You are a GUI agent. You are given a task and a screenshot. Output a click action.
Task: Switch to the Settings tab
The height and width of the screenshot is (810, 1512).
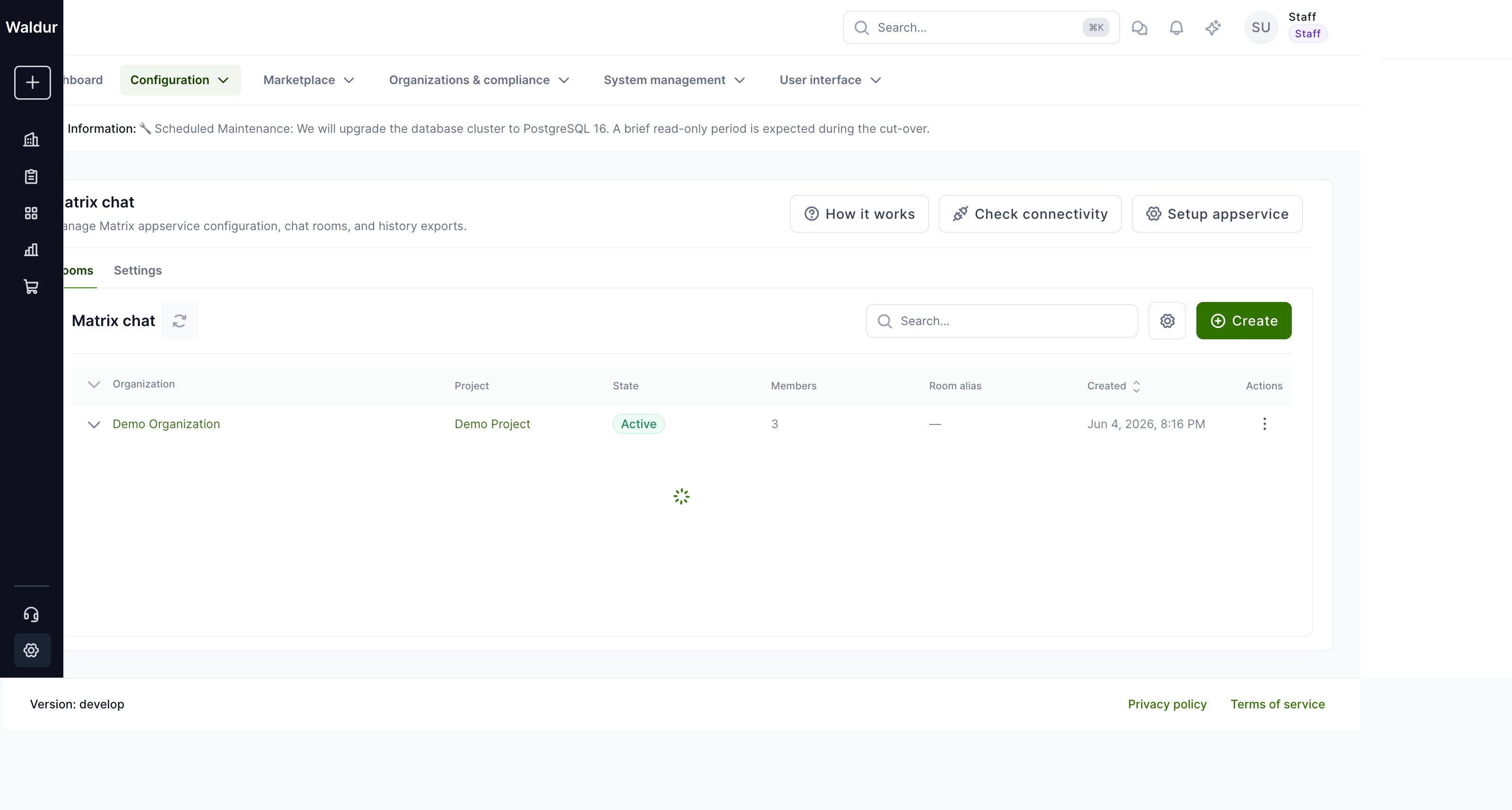point(138,270)
